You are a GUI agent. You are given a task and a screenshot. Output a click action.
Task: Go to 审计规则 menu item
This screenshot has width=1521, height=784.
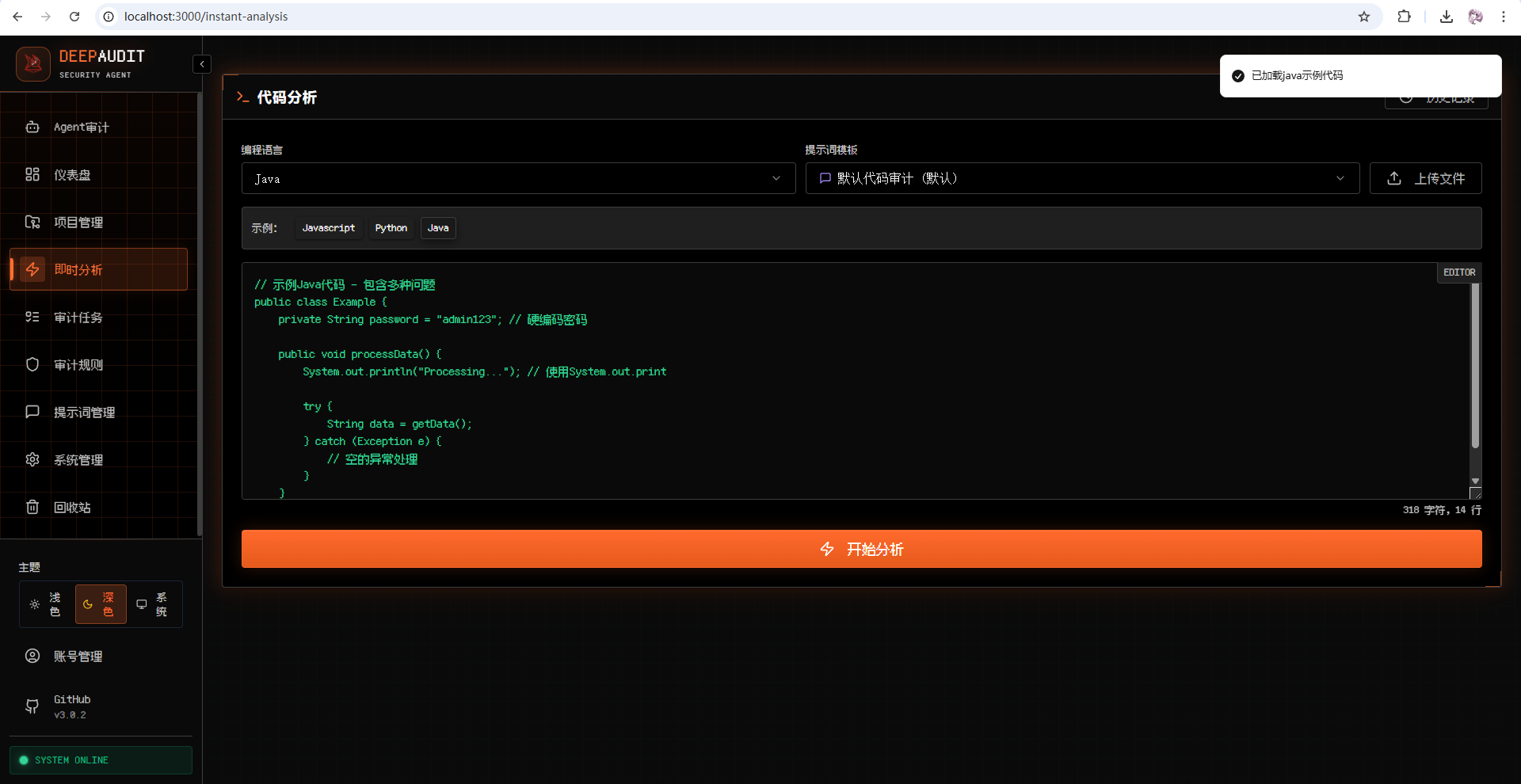click(98, 364)
